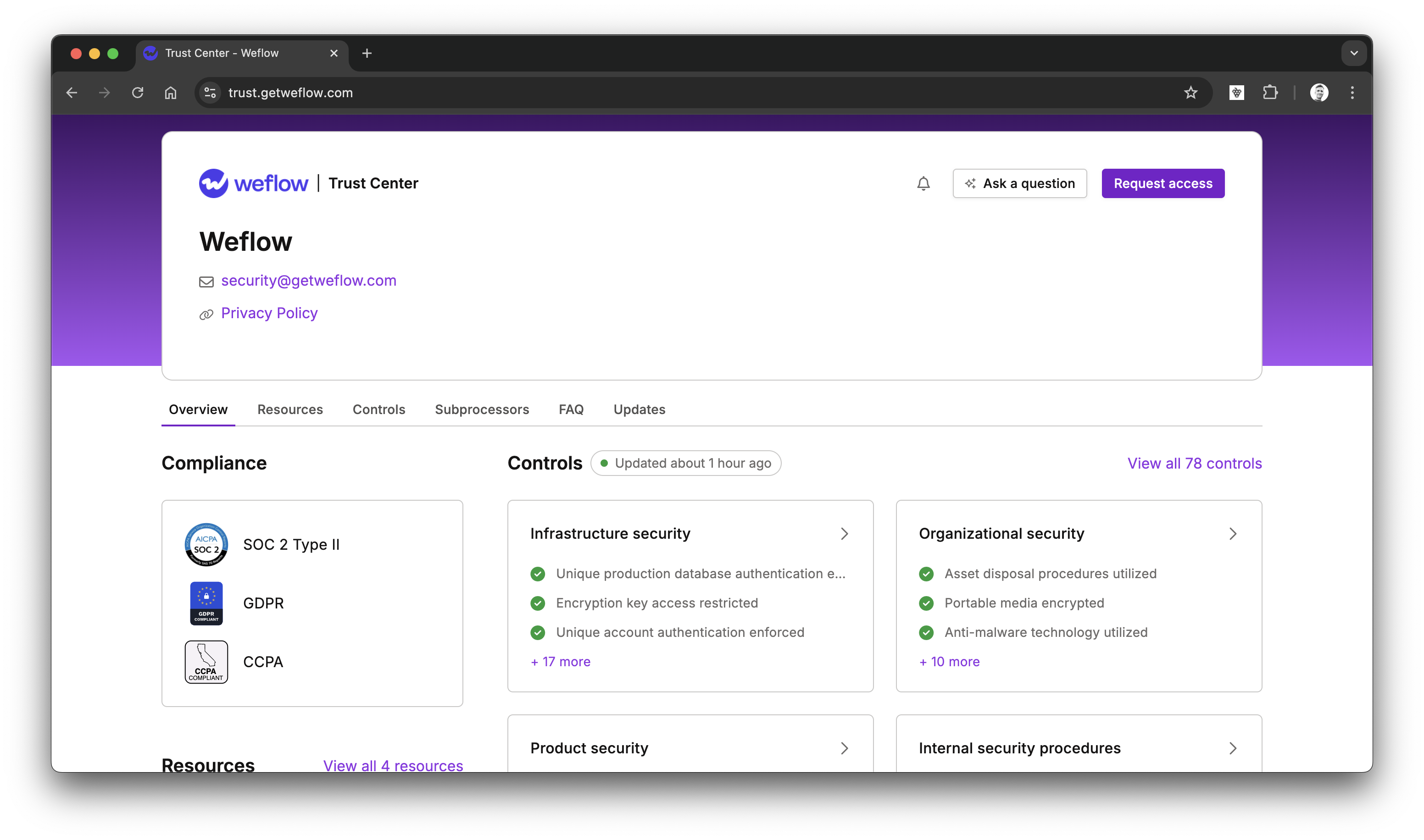Open a new tab with the plus icon

(367, 53)
